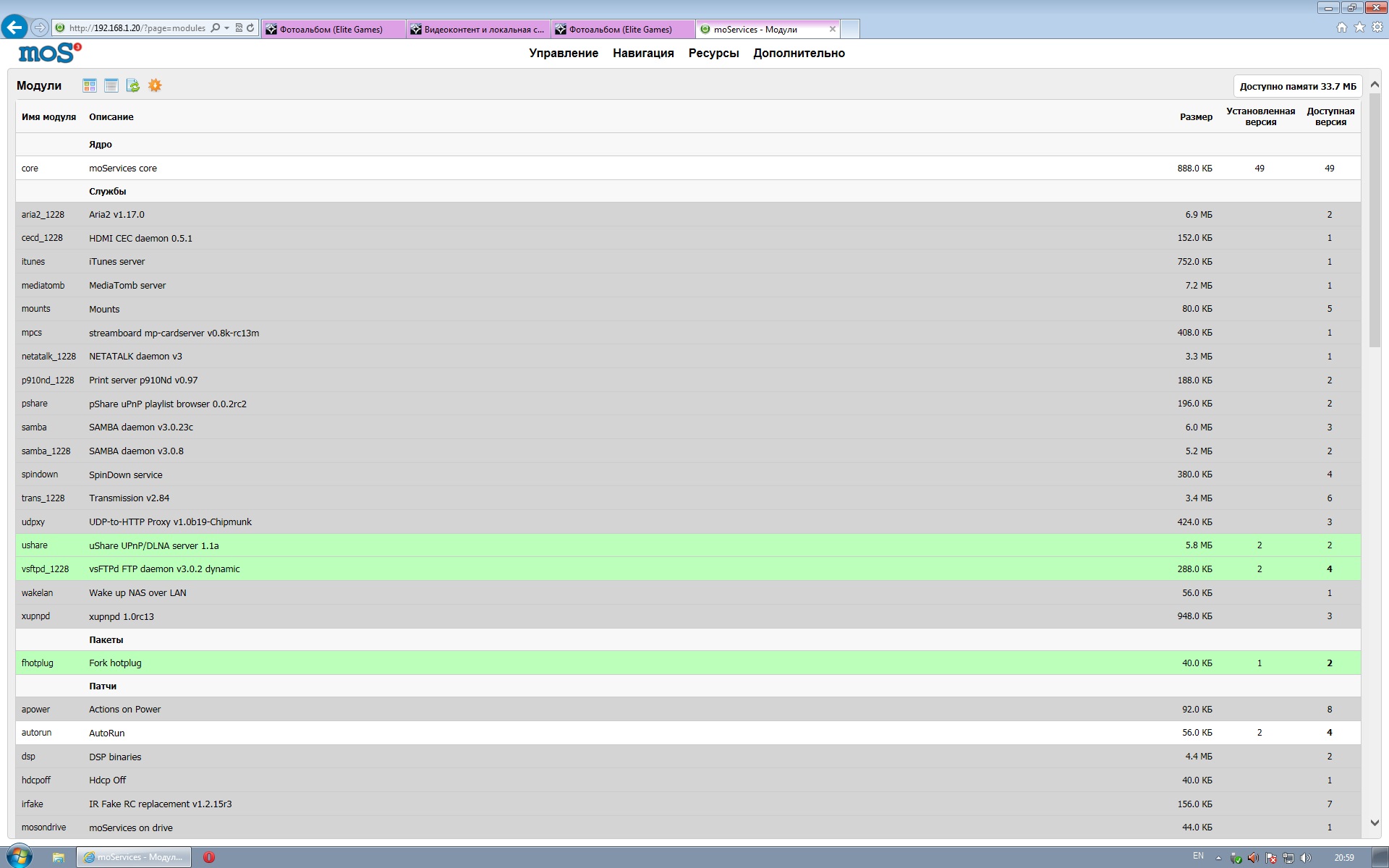This screenshot has height=868, width=1389.
Task: Show hidden tray icons arrow
Action: coord(1218,858)
